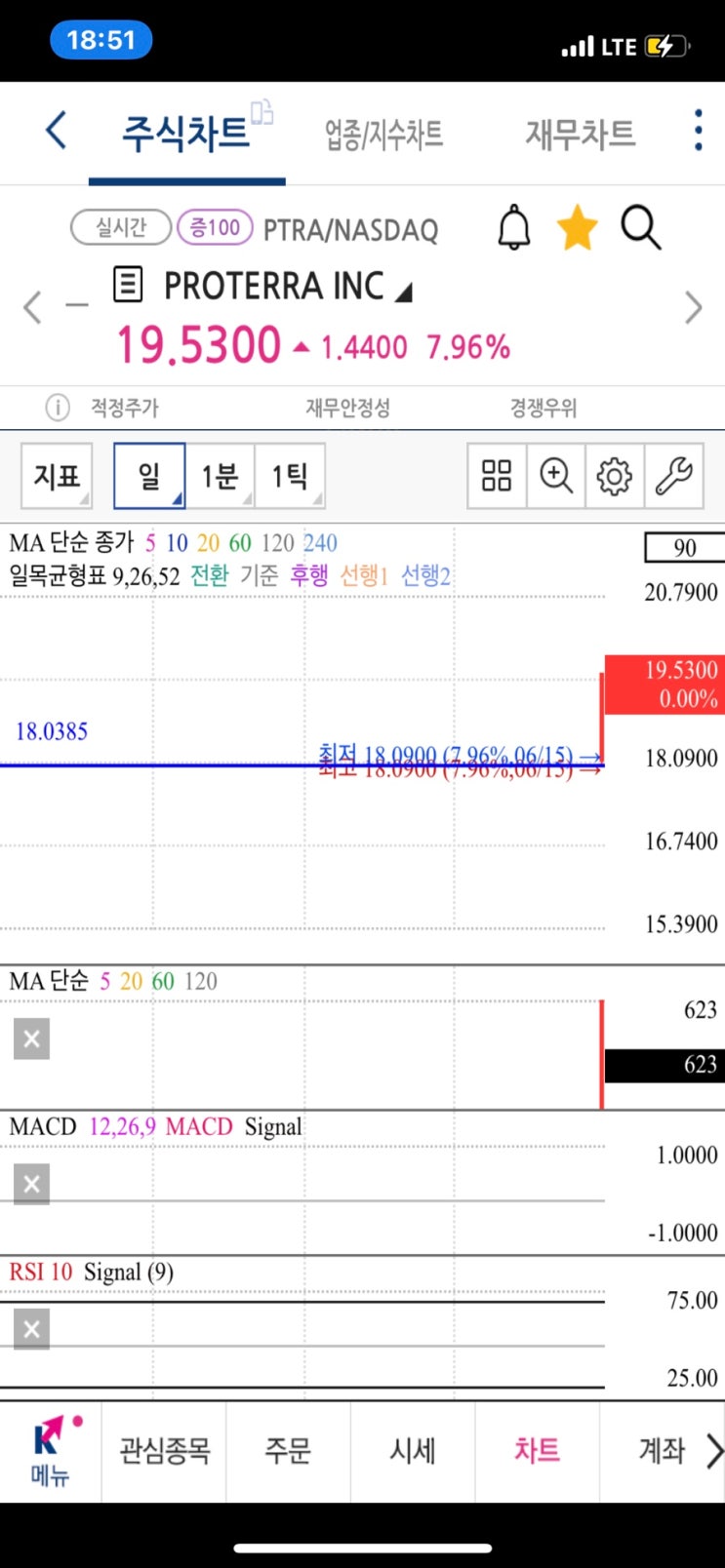
Task: Open the K 메뉴 main menu
Action: click(51, 1451)
